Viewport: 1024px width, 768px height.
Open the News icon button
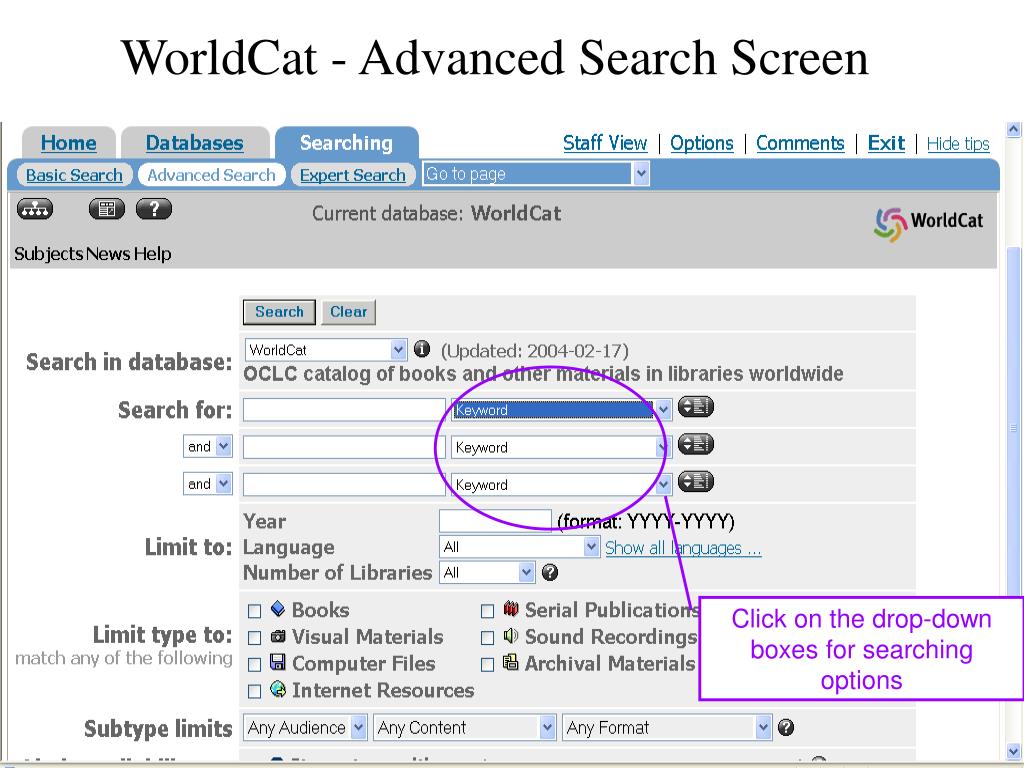point(106,209)
